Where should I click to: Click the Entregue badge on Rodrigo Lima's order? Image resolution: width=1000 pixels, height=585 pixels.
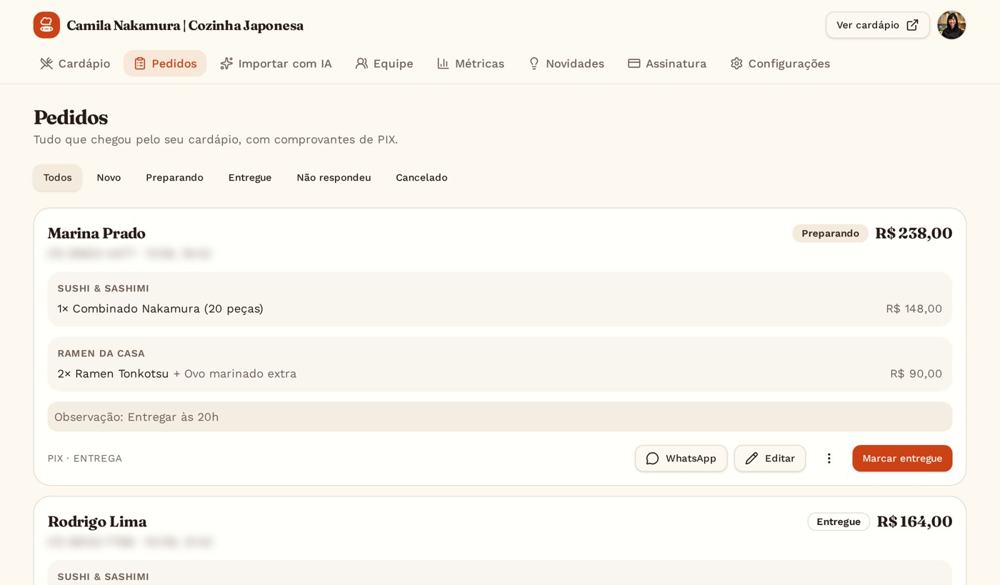pos(838,522)
